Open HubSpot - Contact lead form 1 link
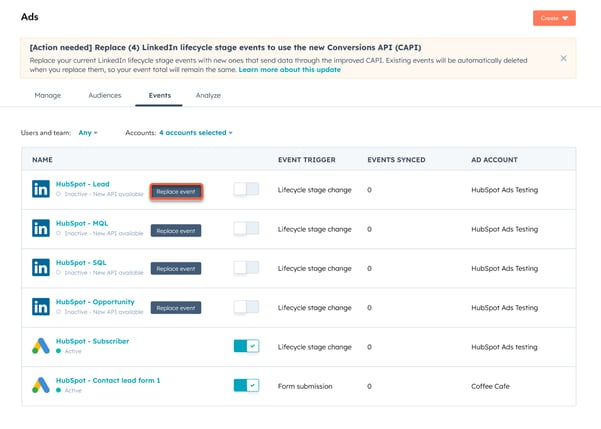Viewport: 601px width, 429px height. click(108, 380)
